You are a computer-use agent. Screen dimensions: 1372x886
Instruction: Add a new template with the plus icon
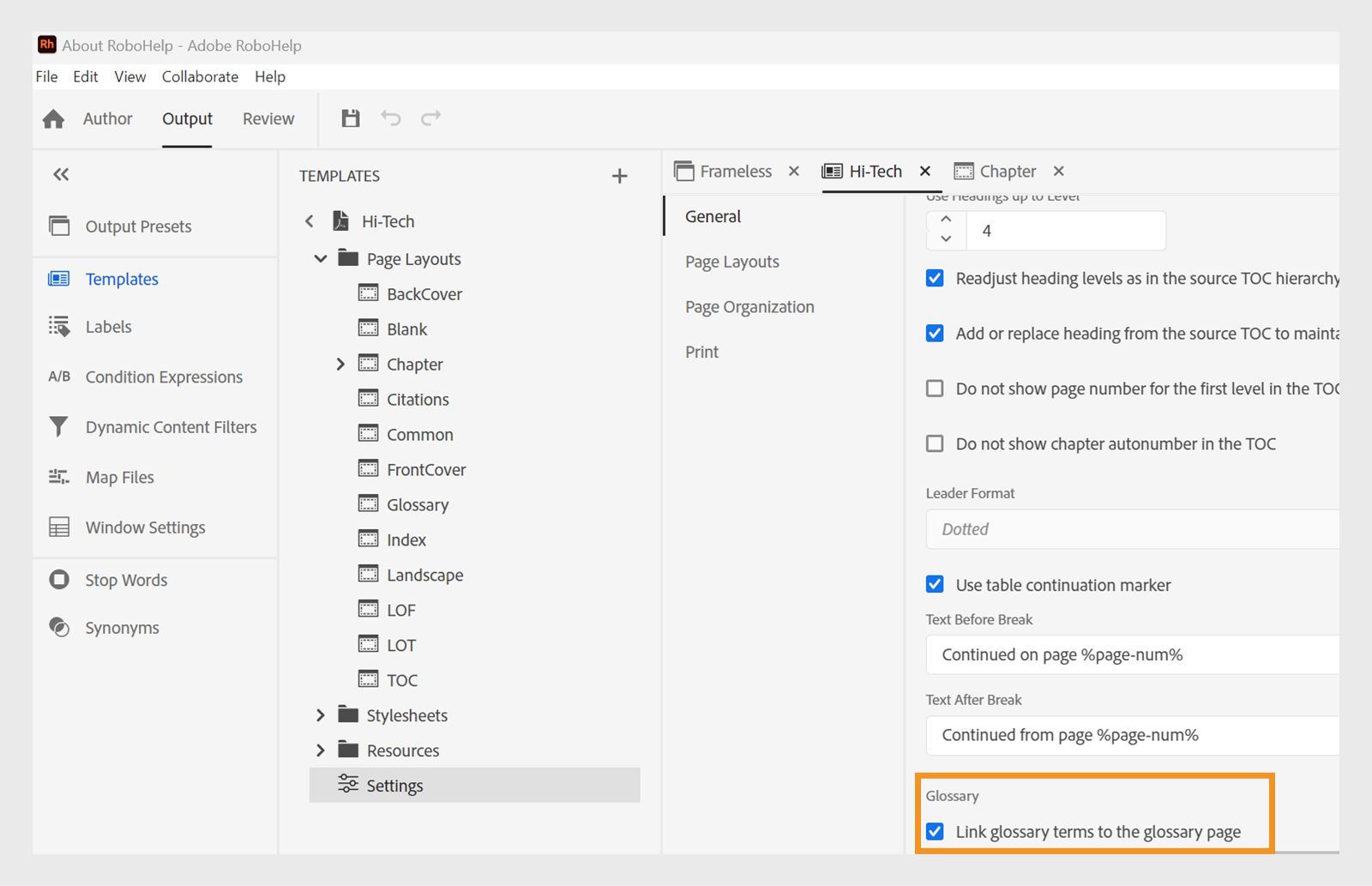pos(619,176)
